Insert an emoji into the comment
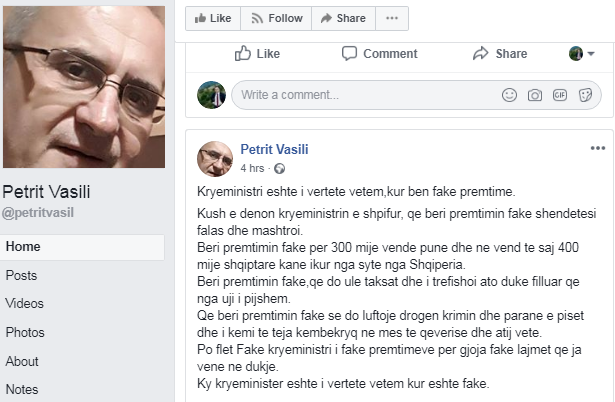615x402 pixels. 509,95
